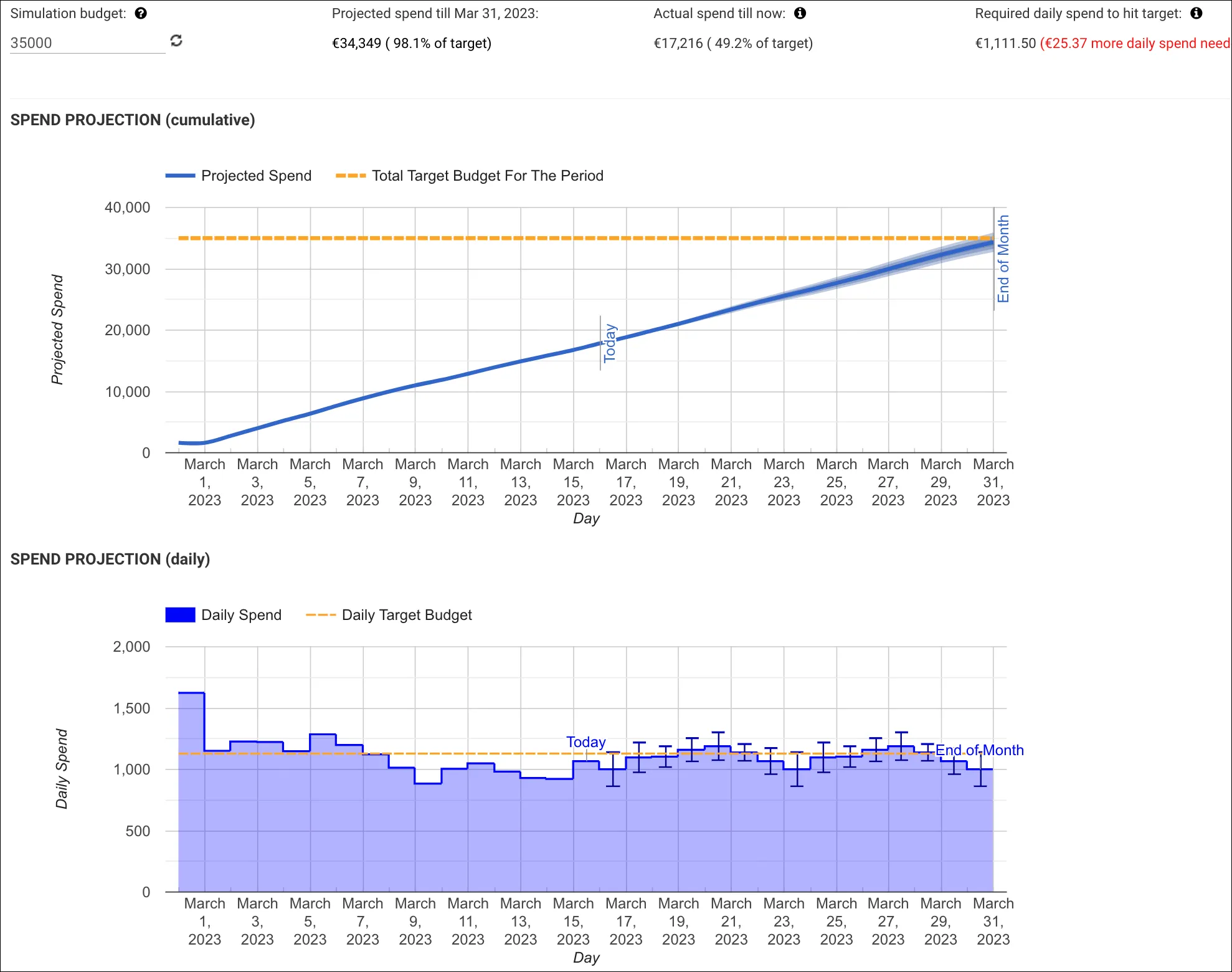Click info icon next to Required daily spend
The width and height of the screenshot is (1232, 972).
[x=1196, y=14]
